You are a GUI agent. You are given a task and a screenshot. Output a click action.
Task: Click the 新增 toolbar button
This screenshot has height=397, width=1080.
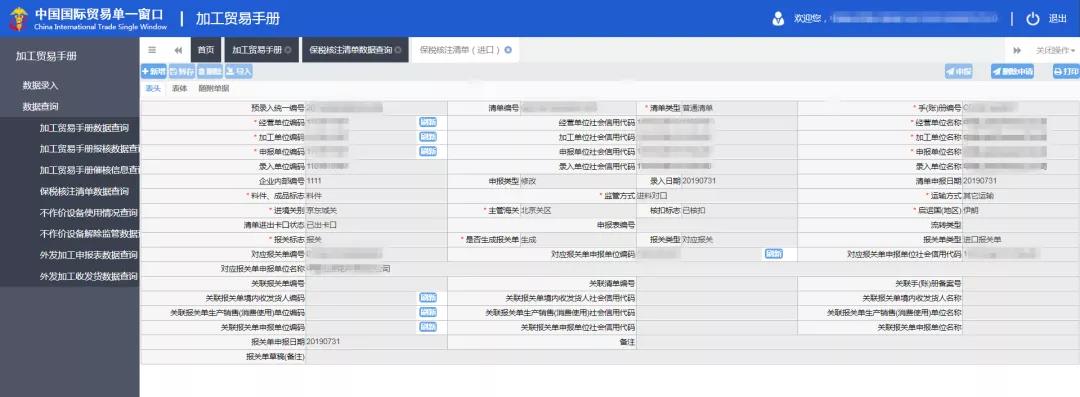154,71
